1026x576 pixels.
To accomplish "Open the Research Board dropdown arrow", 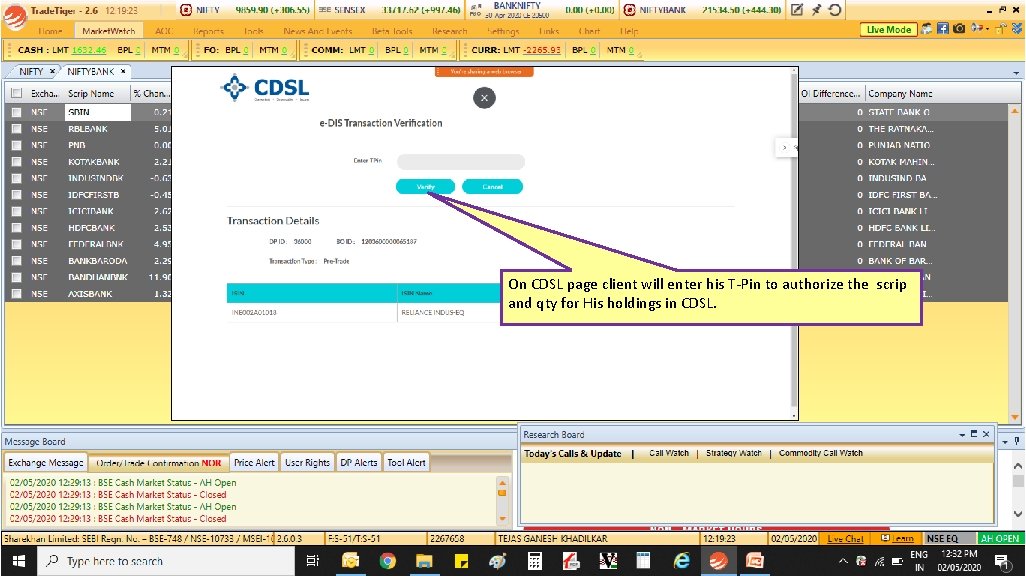I will pyautogui.click(x=962, y=435).
